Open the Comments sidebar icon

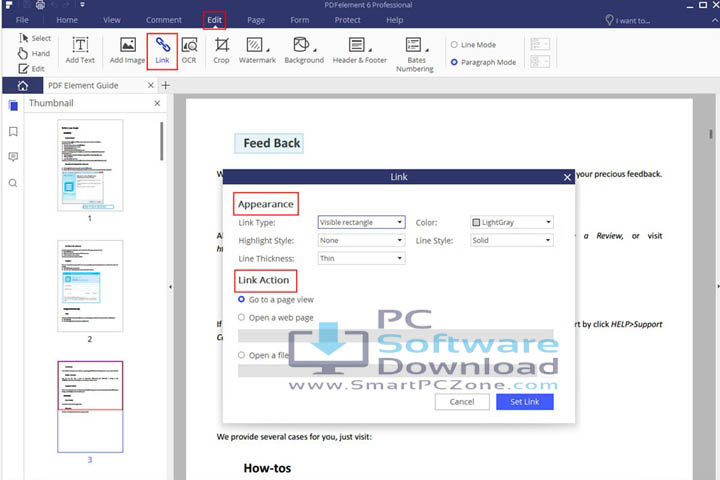point(13,157)
